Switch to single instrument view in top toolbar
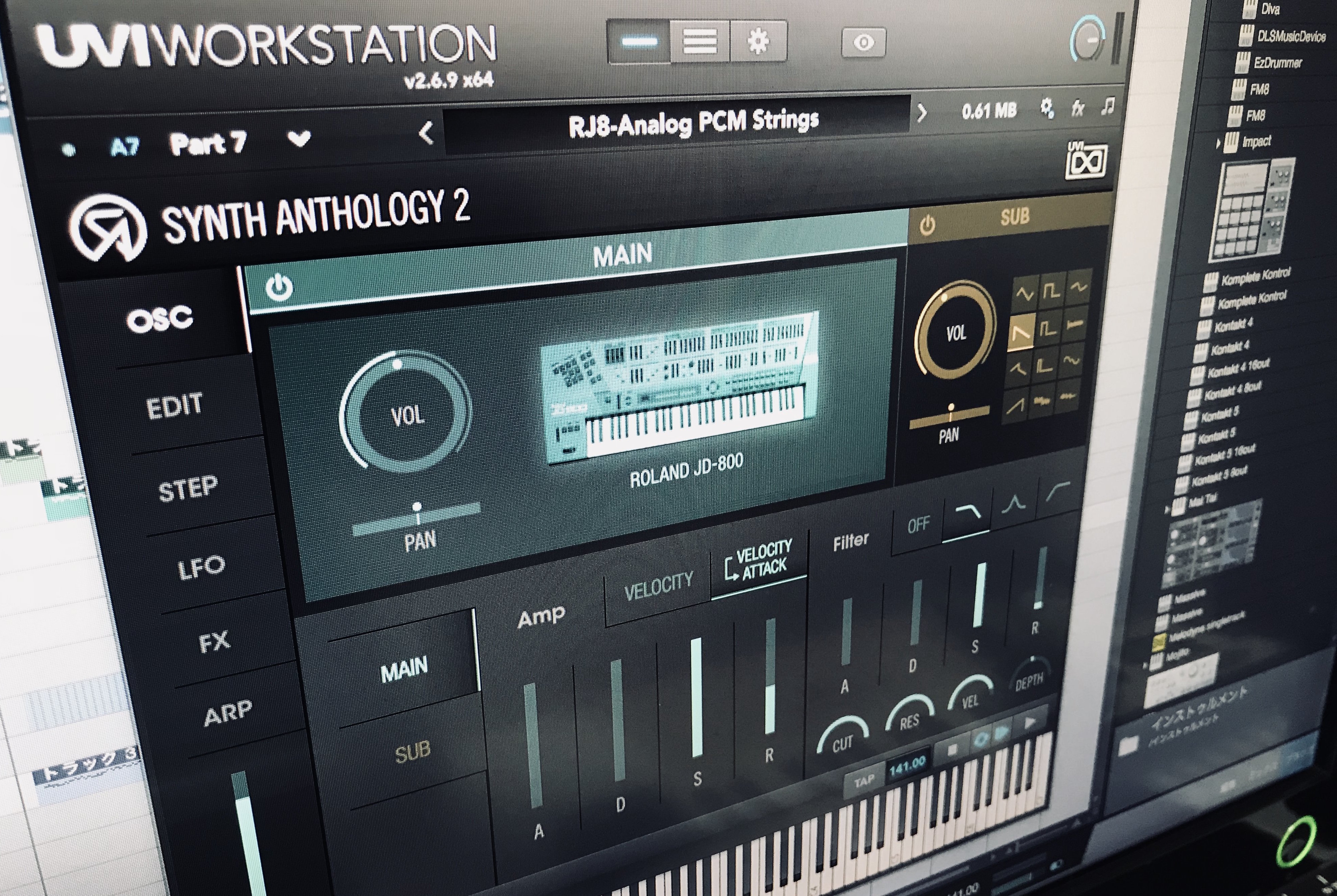Image resolution: width=1337 pixels, height=896 pixels. [x=639, y=42]
